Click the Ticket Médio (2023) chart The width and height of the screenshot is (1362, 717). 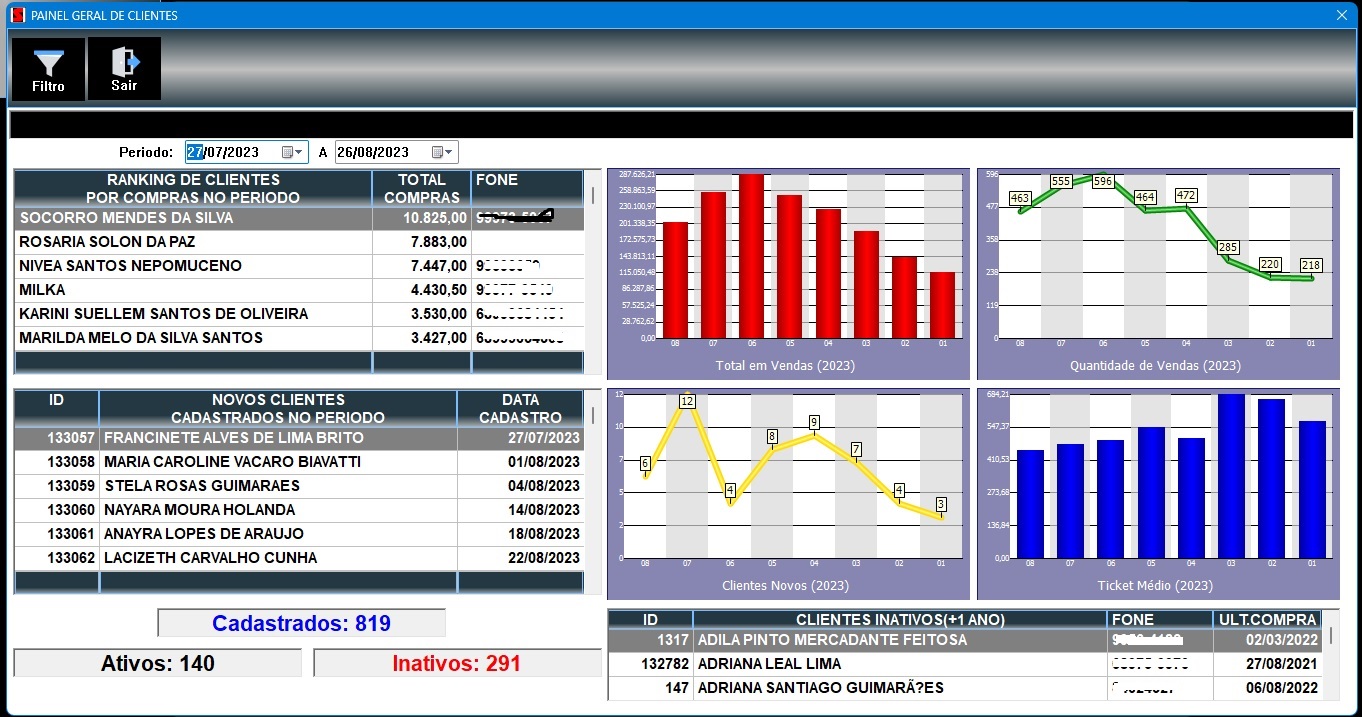1158,493
